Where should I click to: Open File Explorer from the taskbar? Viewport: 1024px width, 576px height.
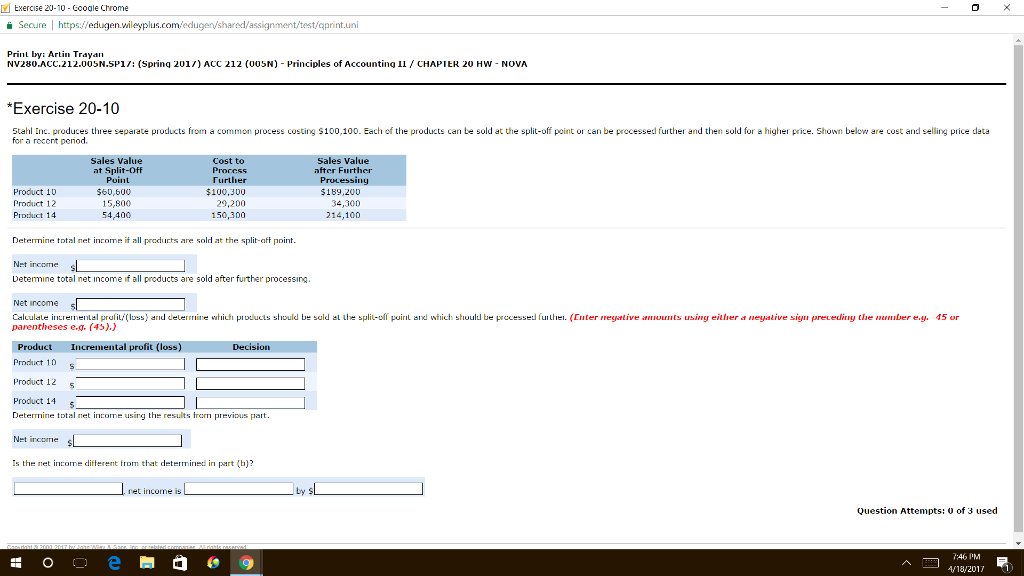pyautogui.click(x=145, y=562)
